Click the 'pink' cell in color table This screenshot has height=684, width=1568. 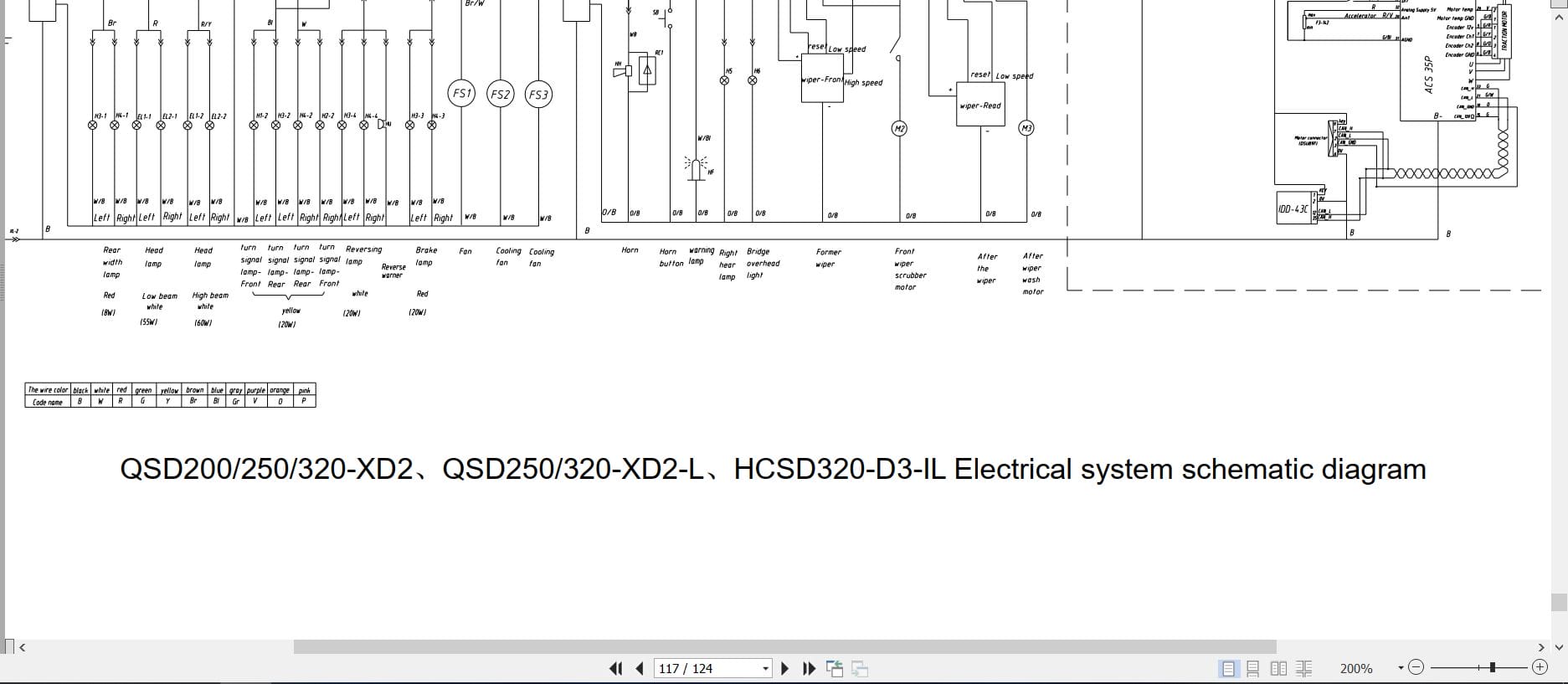305,390
